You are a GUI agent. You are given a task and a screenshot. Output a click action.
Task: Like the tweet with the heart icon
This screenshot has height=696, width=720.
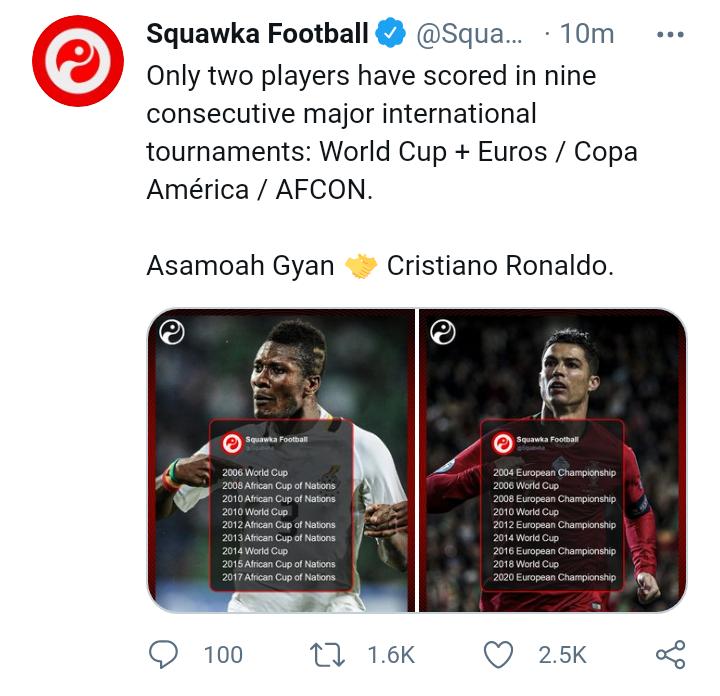coord(499,654)
